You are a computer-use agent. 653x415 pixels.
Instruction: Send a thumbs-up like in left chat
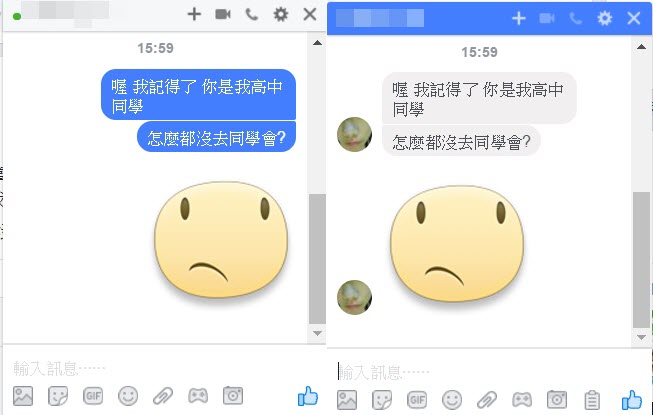308,396
